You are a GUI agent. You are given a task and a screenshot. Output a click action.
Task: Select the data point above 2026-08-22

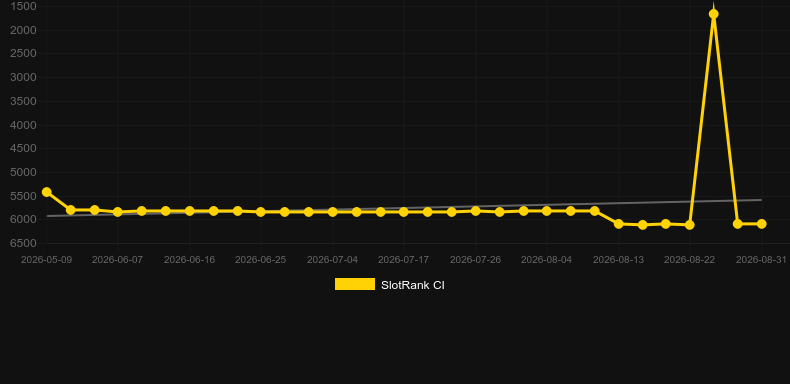(x=690, y=225)
